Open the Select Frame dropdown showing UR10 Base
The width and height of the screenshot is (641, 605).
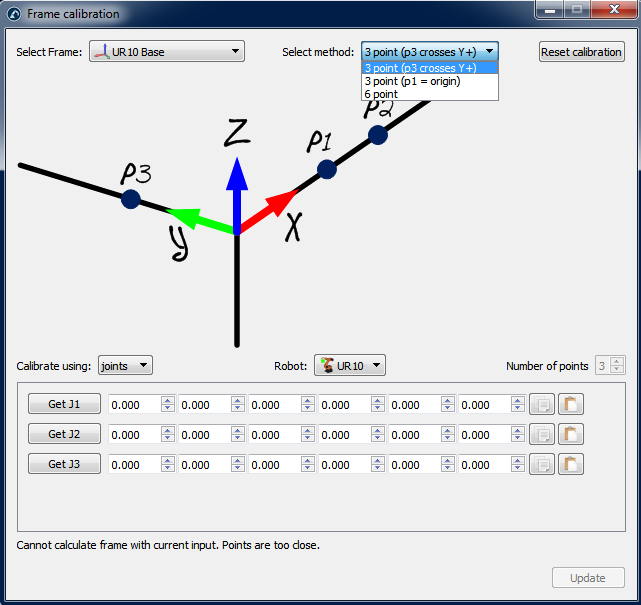click(x=166, y=52)
